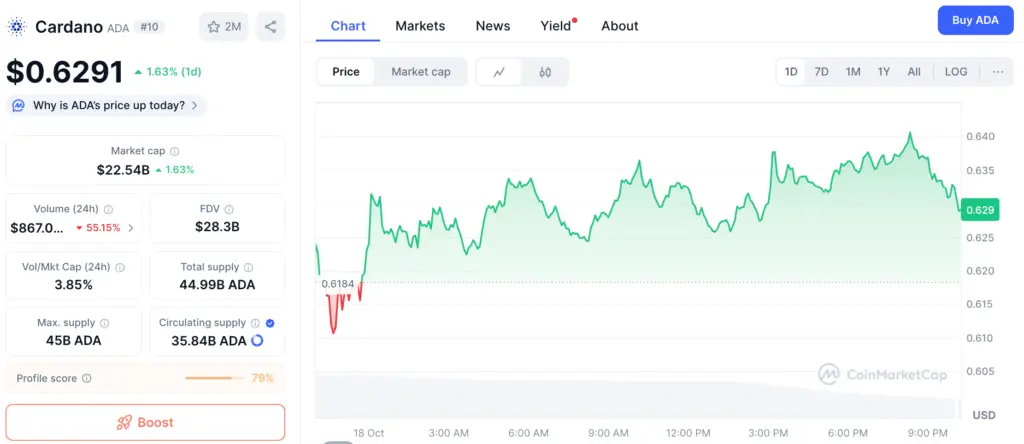Toggle chart to Price view
Image resolution: width=1024 pixels, height=444 pixels.
click(346, 72)
